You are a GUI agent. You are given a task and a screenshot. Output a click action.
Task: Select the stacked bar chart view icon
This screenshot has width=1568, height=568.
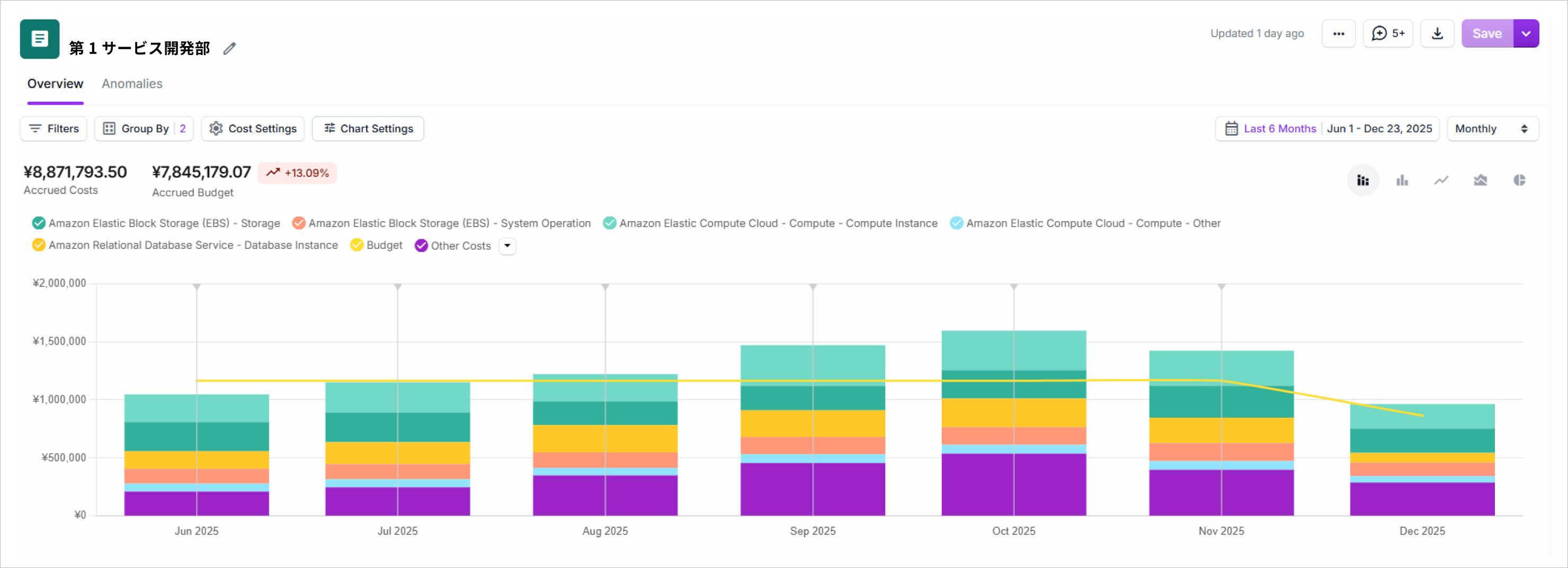pyautogui.click(x=1362, y=180)
